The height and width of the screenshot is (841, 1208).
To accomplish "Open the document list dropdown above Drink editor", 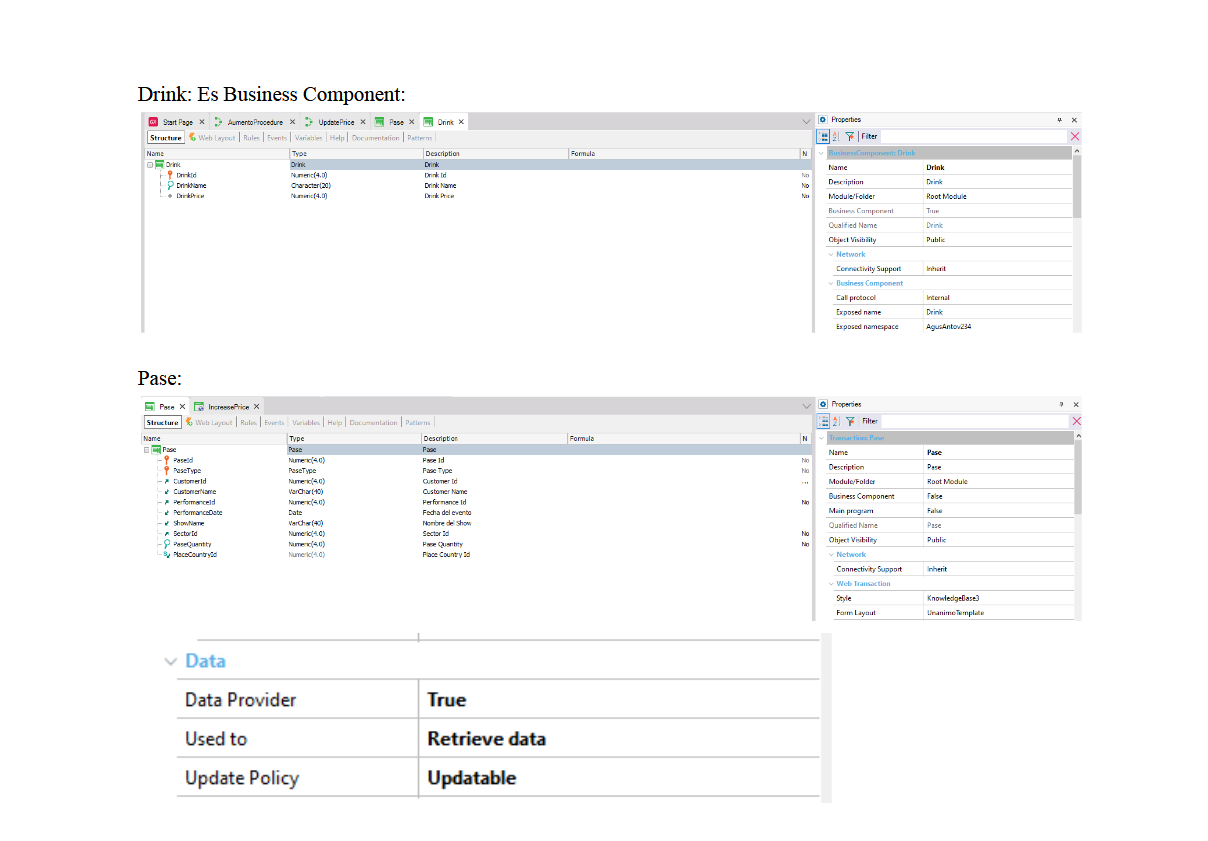I will [807, 122].
